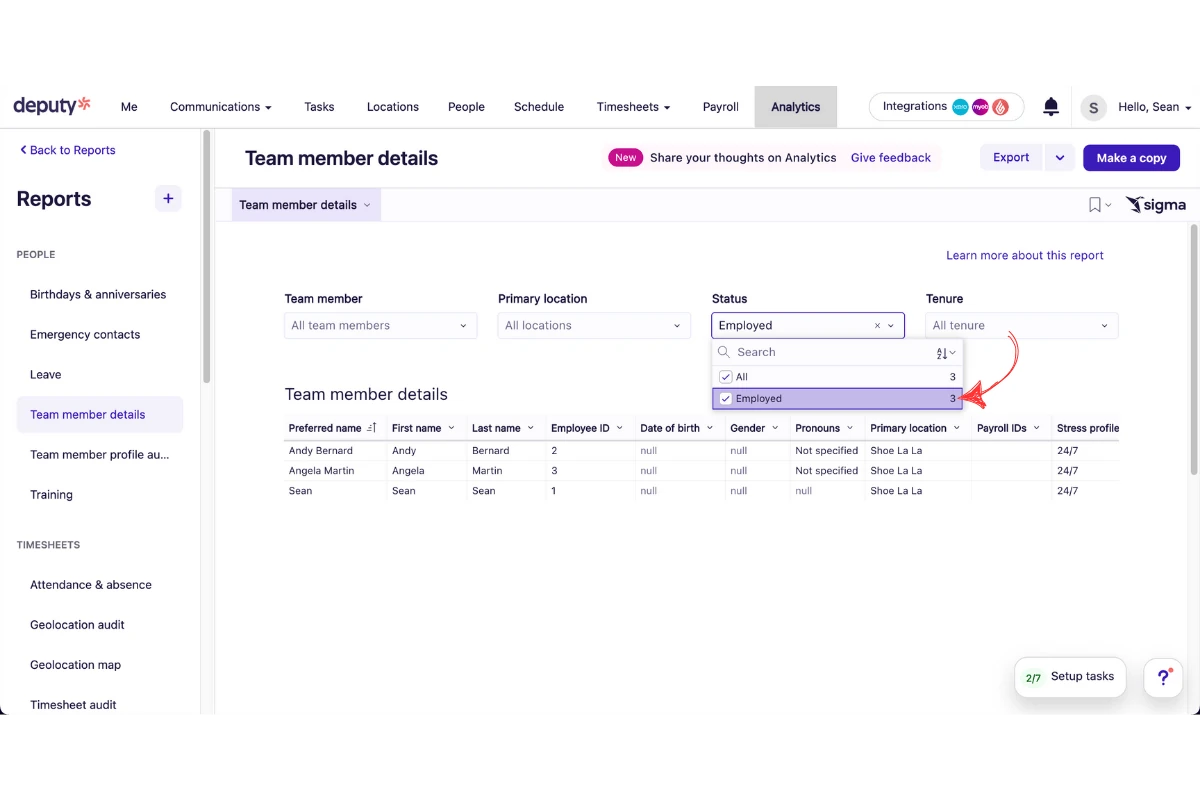Click Learn more about this report
This screenshot has width=1200, height=800.
click(x=1025, y=255)
